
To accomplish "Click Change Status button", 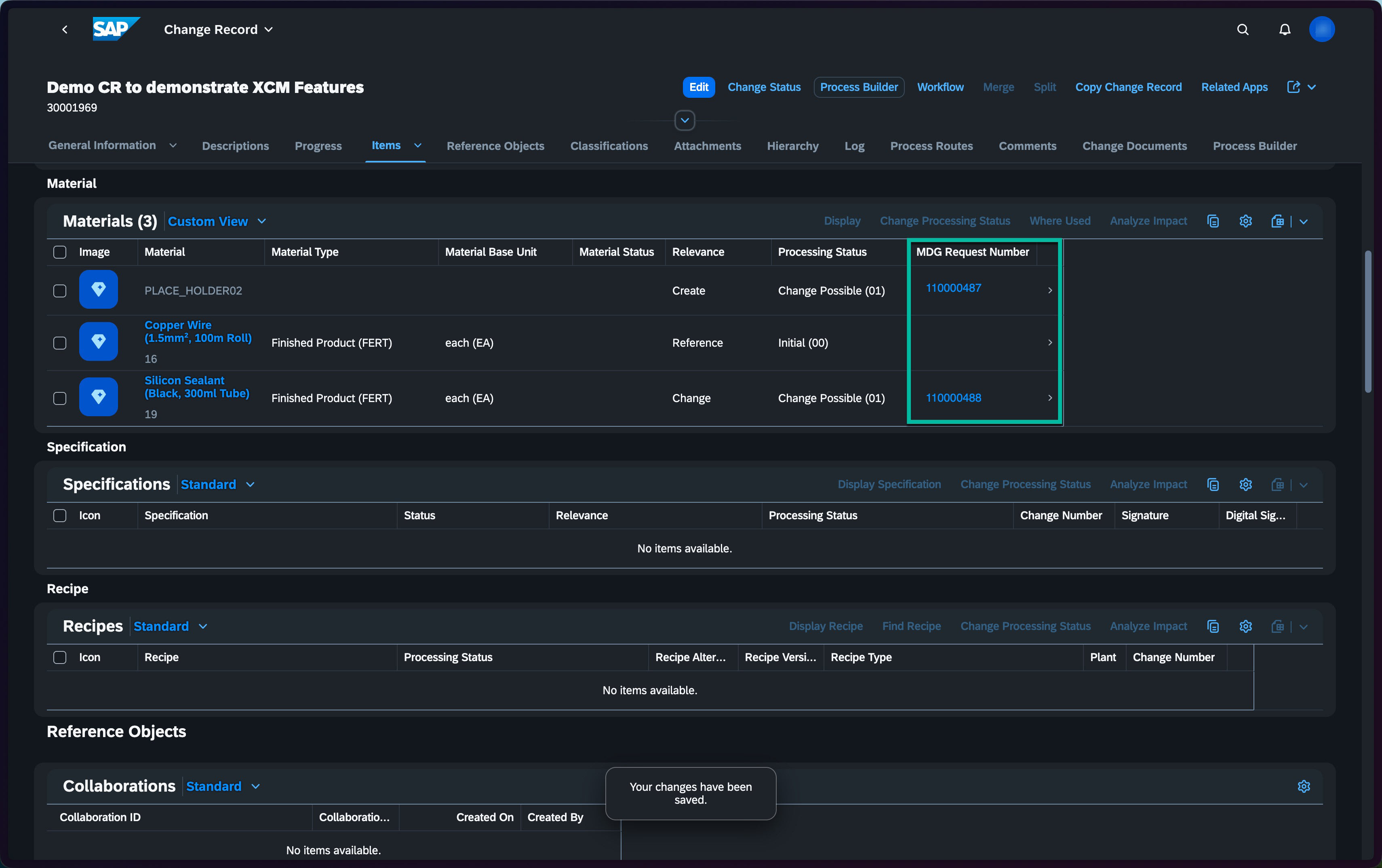I will [764, 87].
